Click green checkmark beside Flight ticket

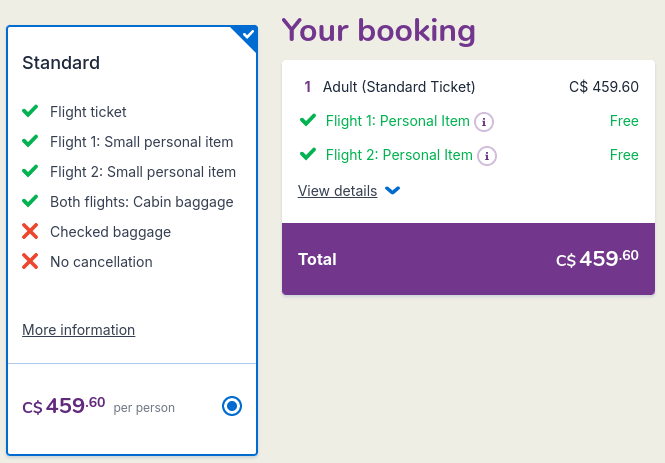[30, 112]
